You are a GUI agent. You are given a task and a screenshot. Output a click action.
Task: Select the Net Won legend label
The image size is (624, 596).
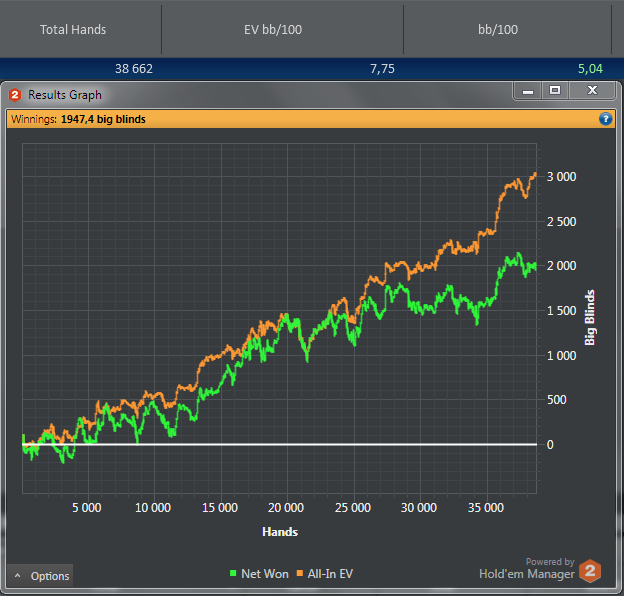pyautogui.click(x=265, y=574)
